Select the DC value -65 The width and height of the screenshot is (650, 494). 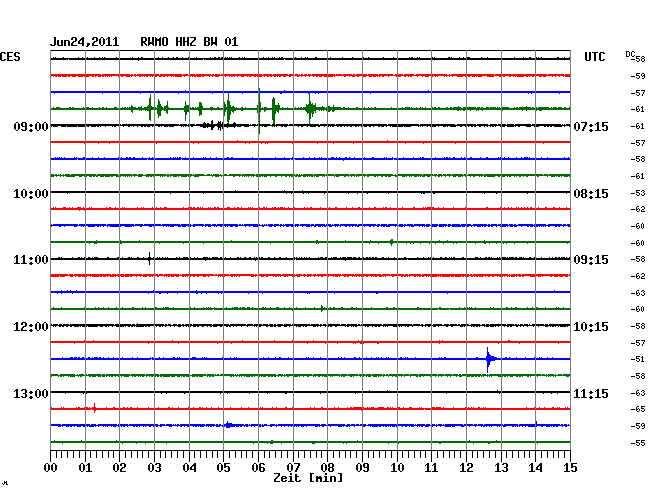(638, 409)
